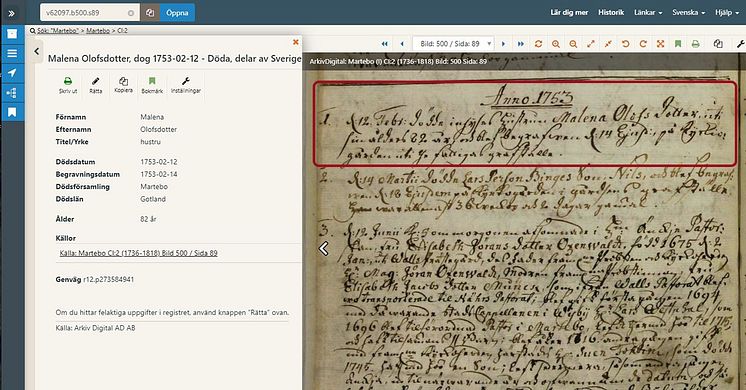Go to the next image arrow
Screen dimensions: 746x390
pos(503,44)
